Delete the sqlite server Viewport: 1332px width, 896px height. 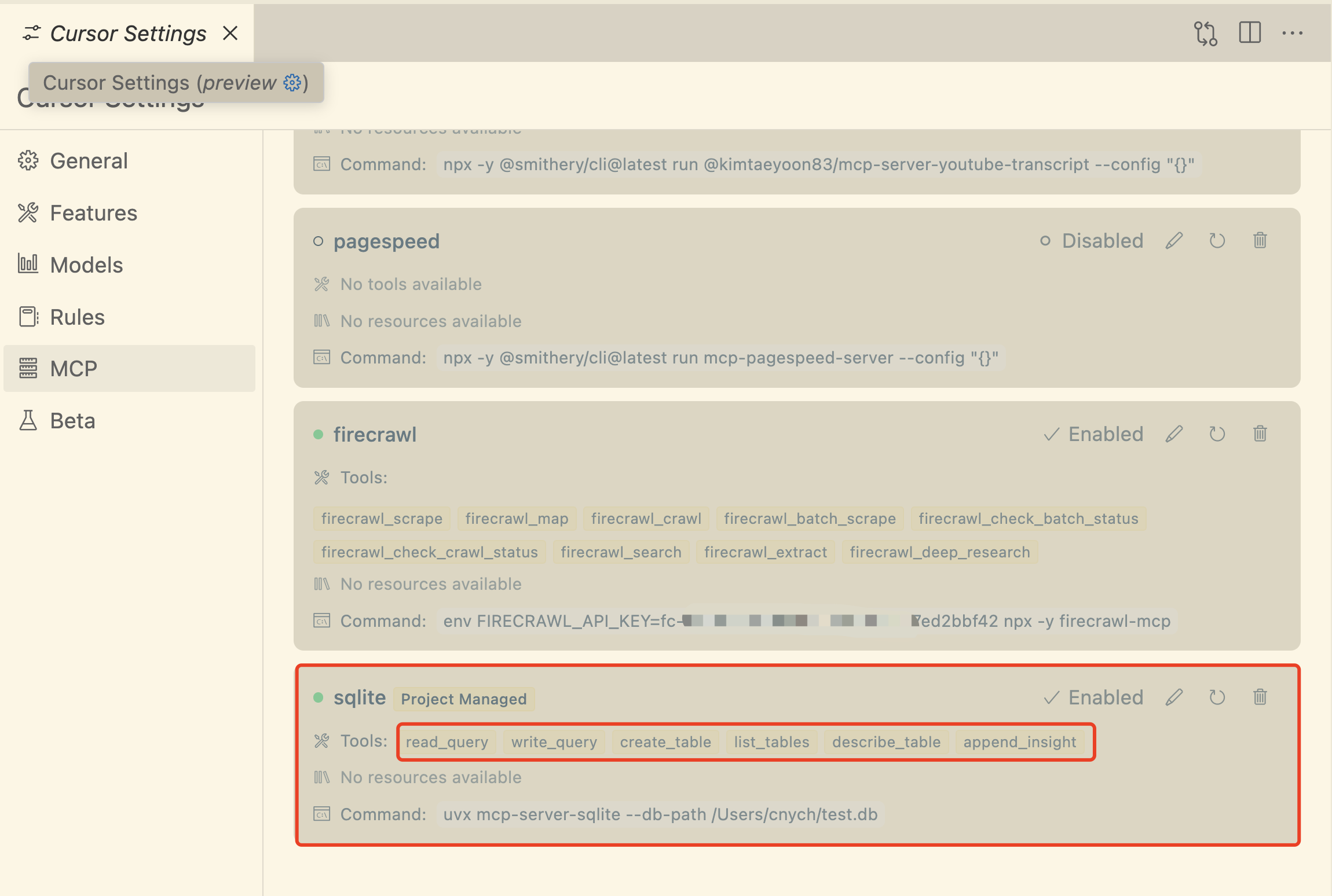pyautogui.click(x=1260, y=697)
